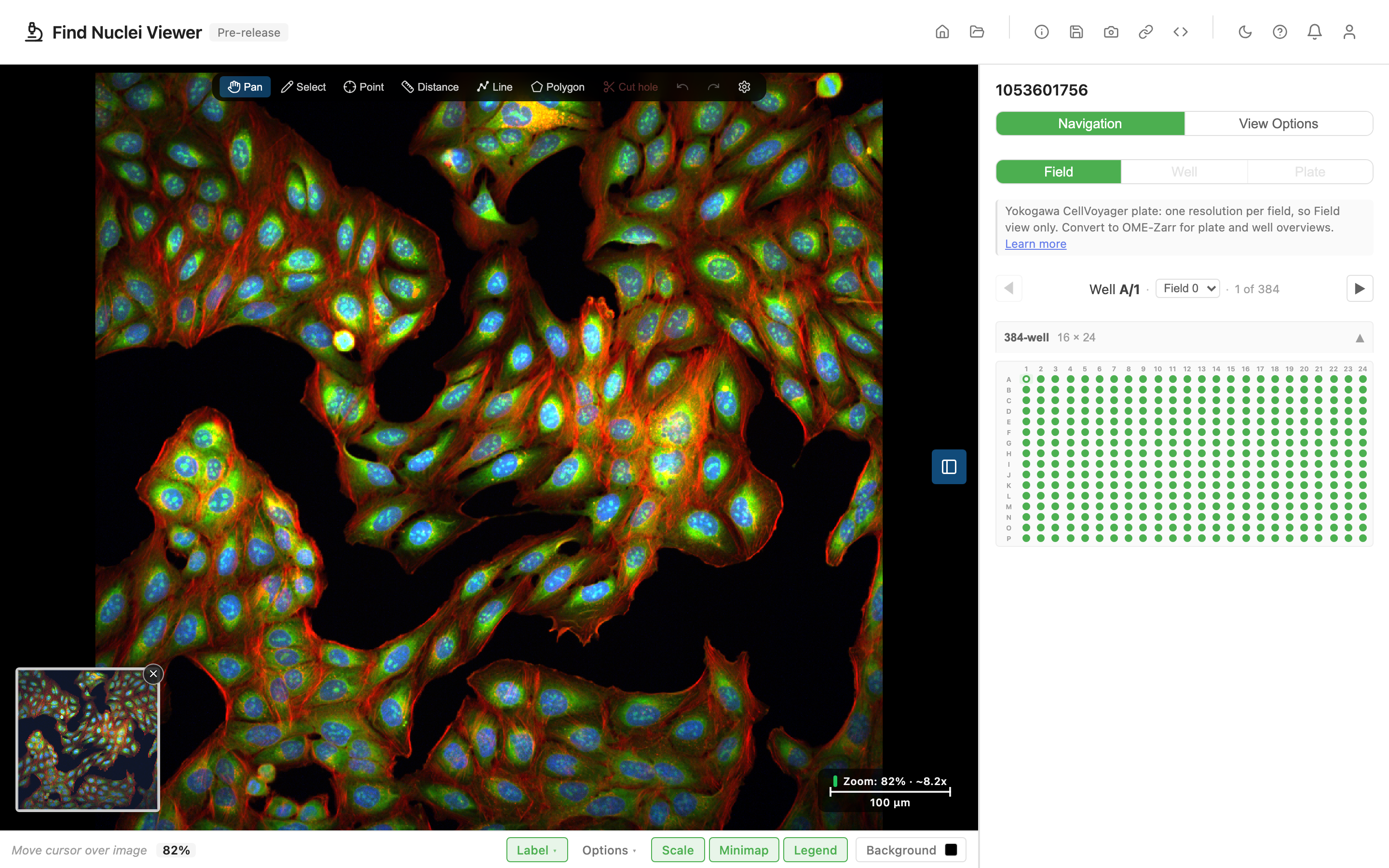Open the info circle icon
1389x868 pixels.
1041,32
